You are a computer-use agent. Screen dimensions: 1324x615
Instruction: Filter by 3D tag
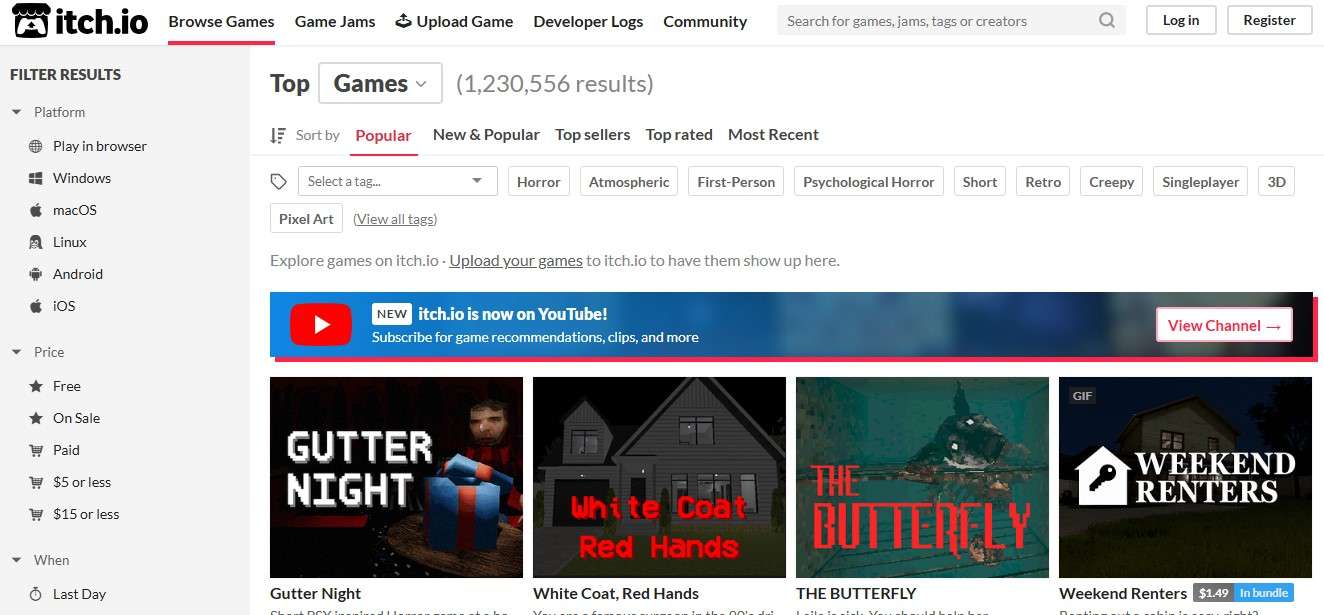(1276, 182)
